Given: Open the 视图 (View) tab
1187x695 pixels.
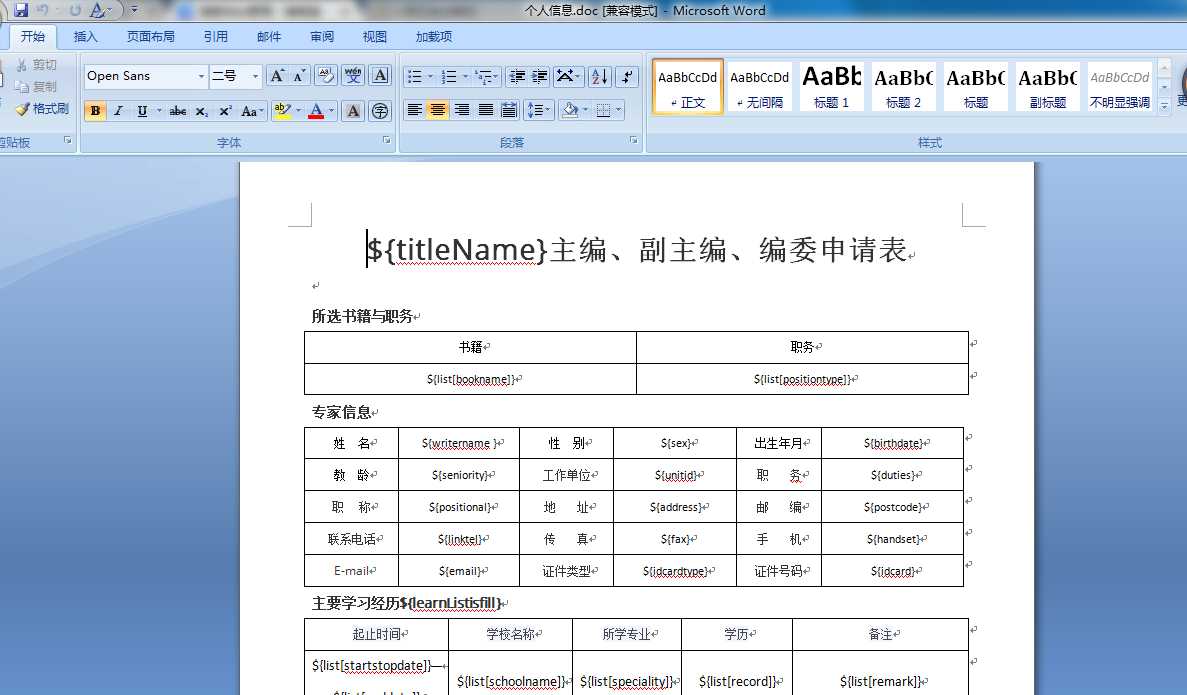Looking at the screenshot, I should [375, 36].
